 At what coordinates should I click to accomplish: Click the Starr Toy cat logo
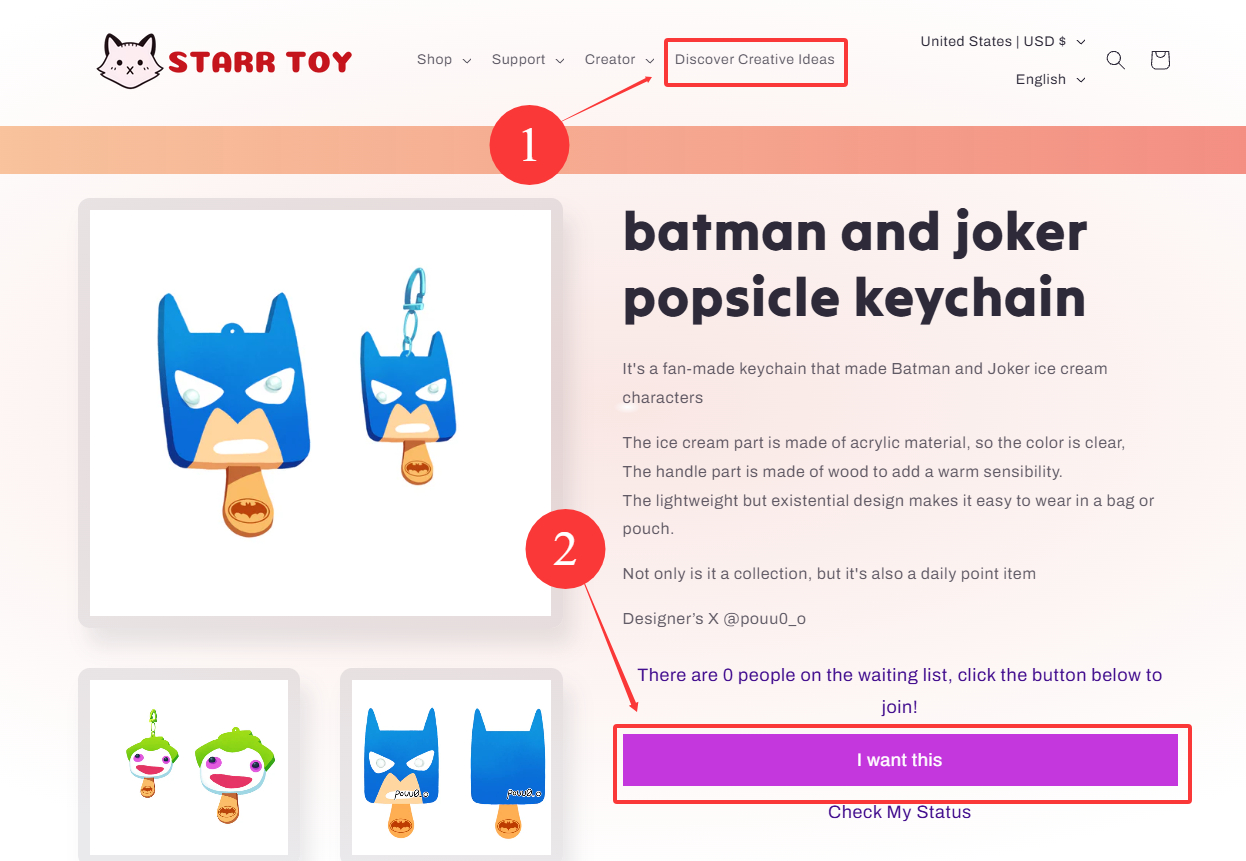click(130, 60)
